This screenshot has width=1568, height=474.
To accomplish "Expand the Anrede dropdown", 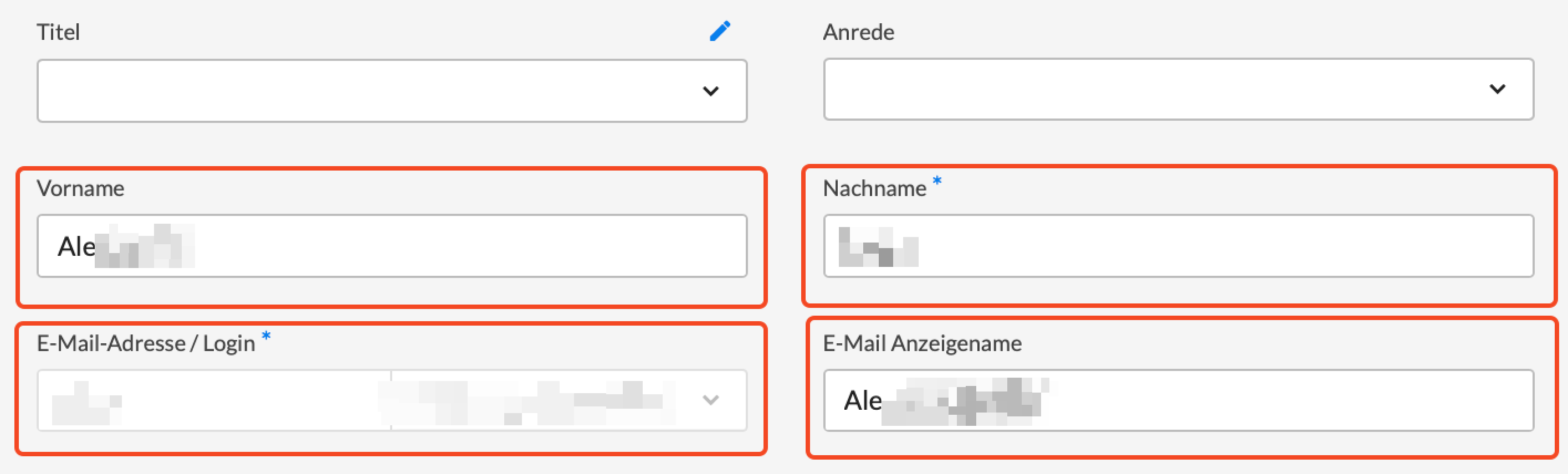I will click(x=1156, y=90).
